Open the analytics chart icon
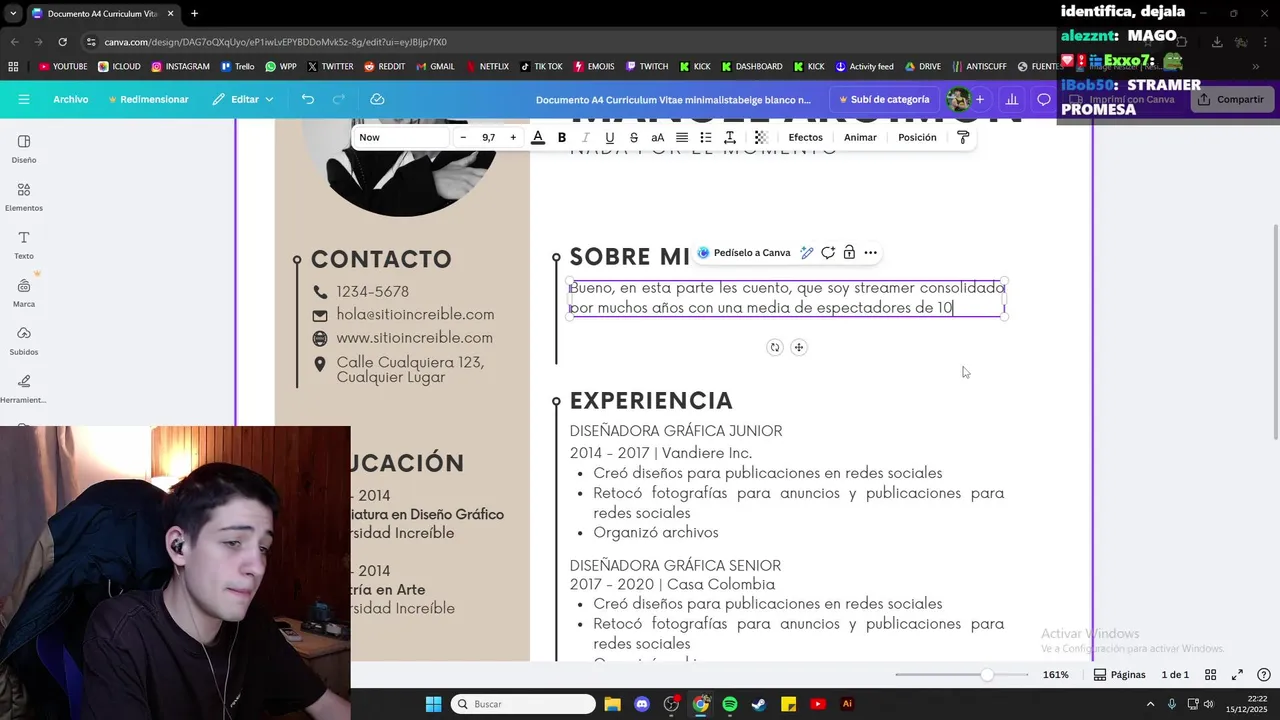This screenshot has width=1280, height=720. click(x=1012, y=99)
